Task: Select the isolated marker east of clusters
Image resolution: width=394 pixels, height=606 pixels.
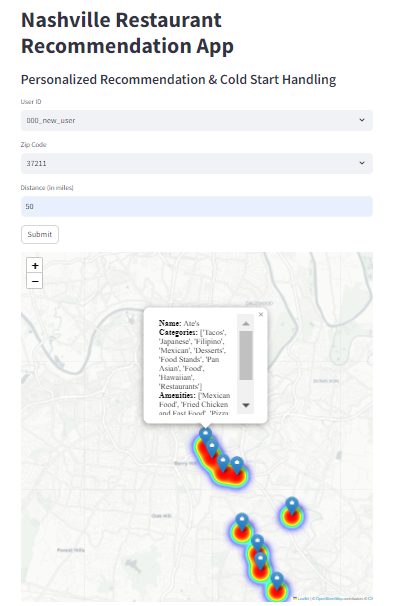Action: [292, 505]
